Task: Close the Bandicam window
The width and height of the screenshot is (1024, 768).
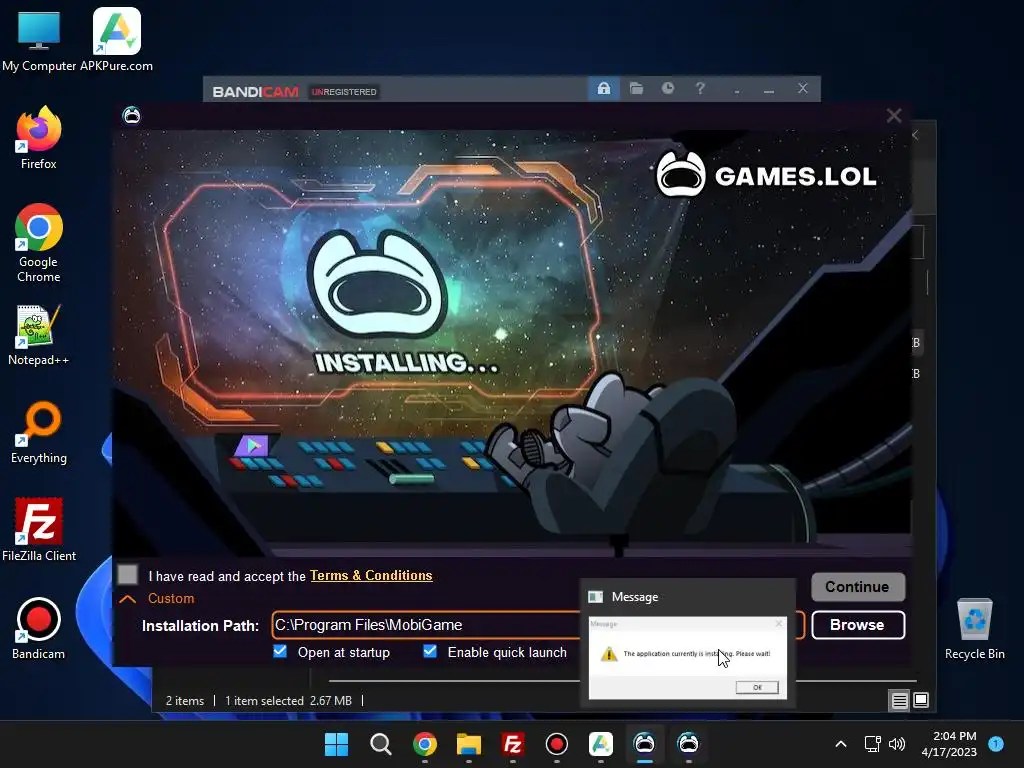Action: point(803,88)
